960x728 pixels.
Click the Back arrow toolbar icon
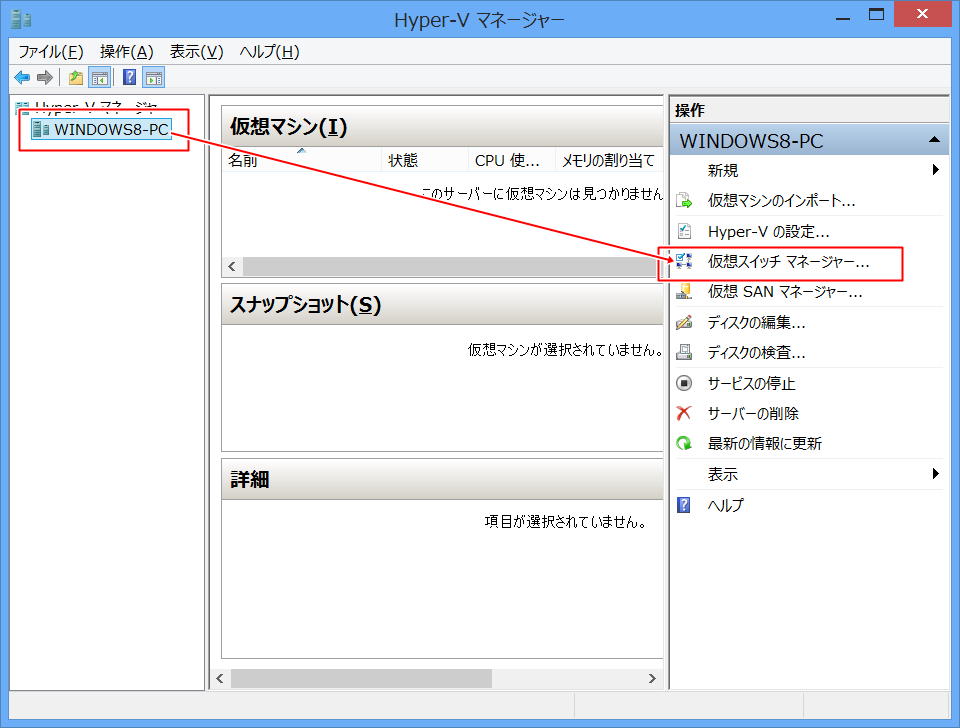22,78
